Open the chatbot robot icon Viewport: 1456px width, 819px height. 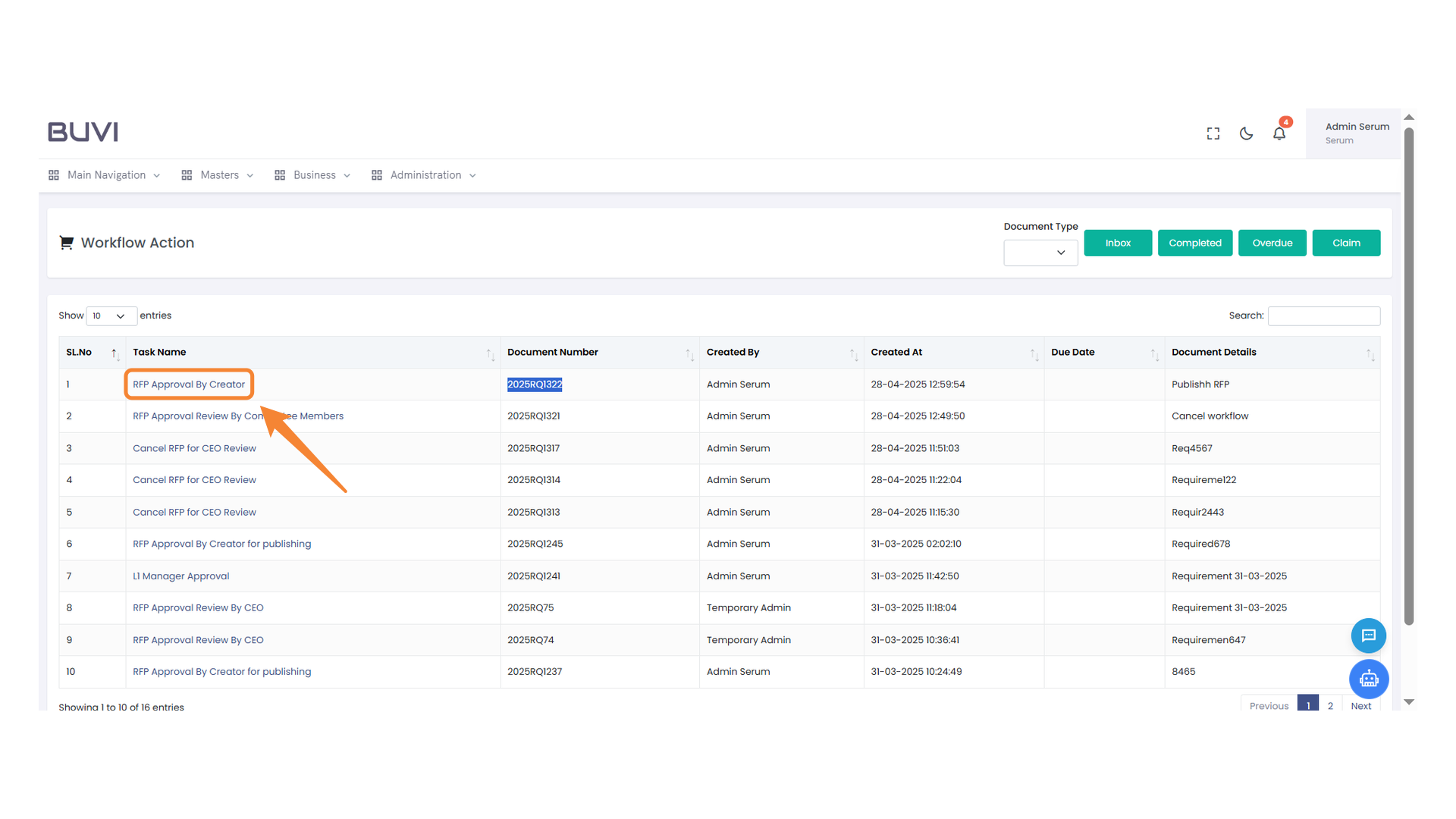1368,679
